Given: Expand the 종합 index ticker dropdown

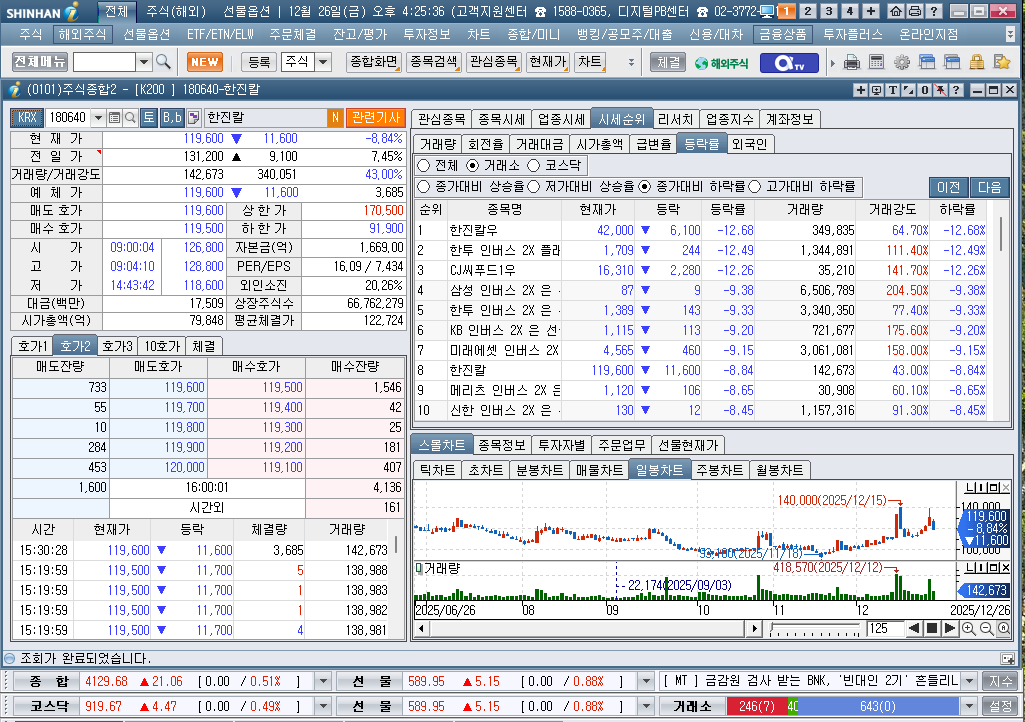Looking at the screenshot, I should click(323, 681).
